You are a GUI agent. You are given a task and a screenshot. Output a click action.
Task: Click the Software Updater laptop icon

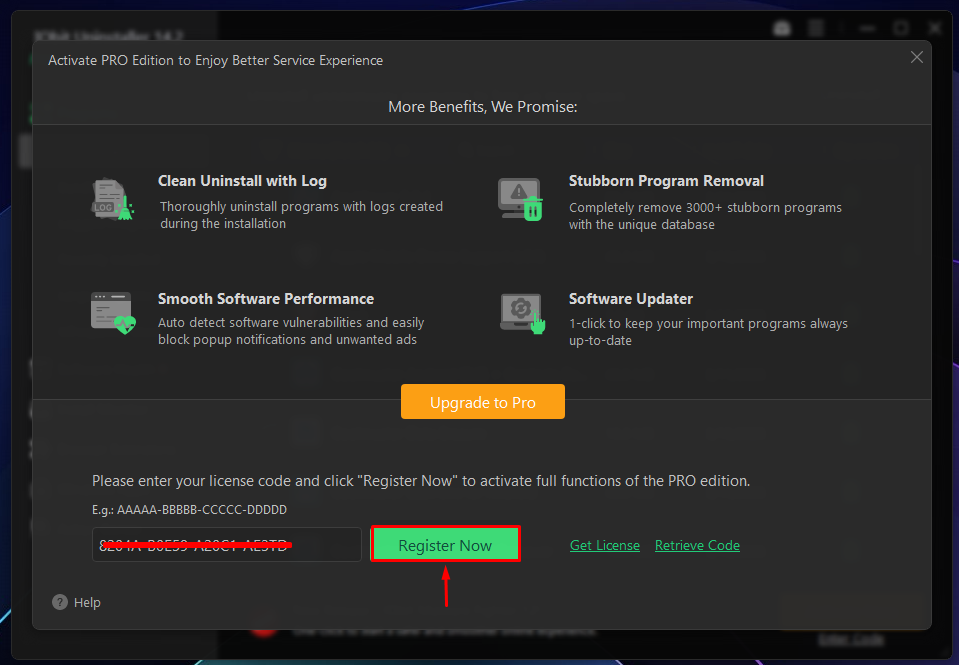[523, 313]
